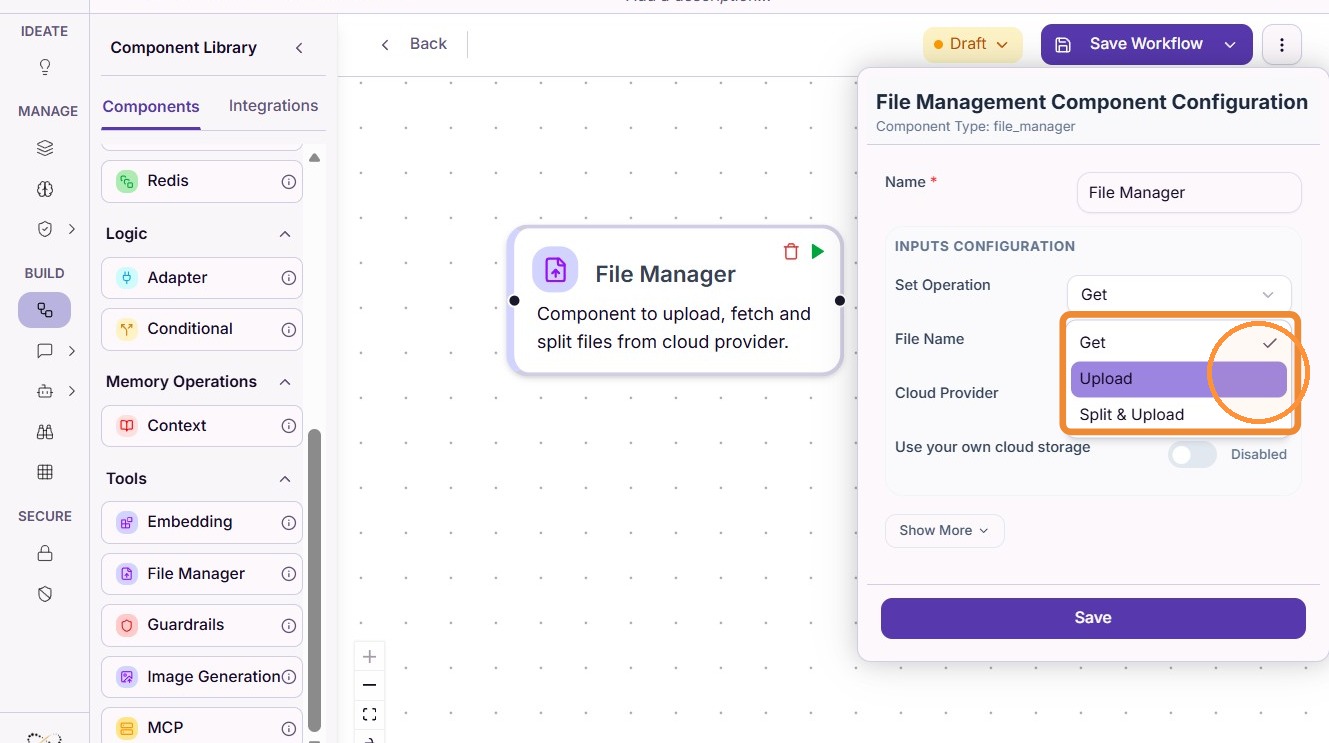Open the info icon beside Redis component
Screen dimensions: 1329x743
coord(289,182)
